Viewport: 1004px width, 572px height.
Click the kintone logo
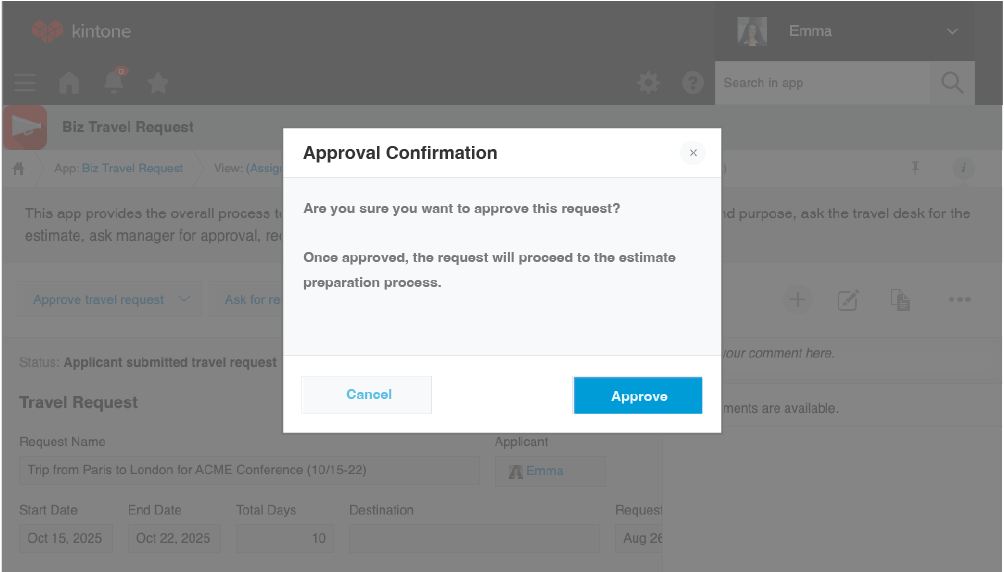click(81, 31)
